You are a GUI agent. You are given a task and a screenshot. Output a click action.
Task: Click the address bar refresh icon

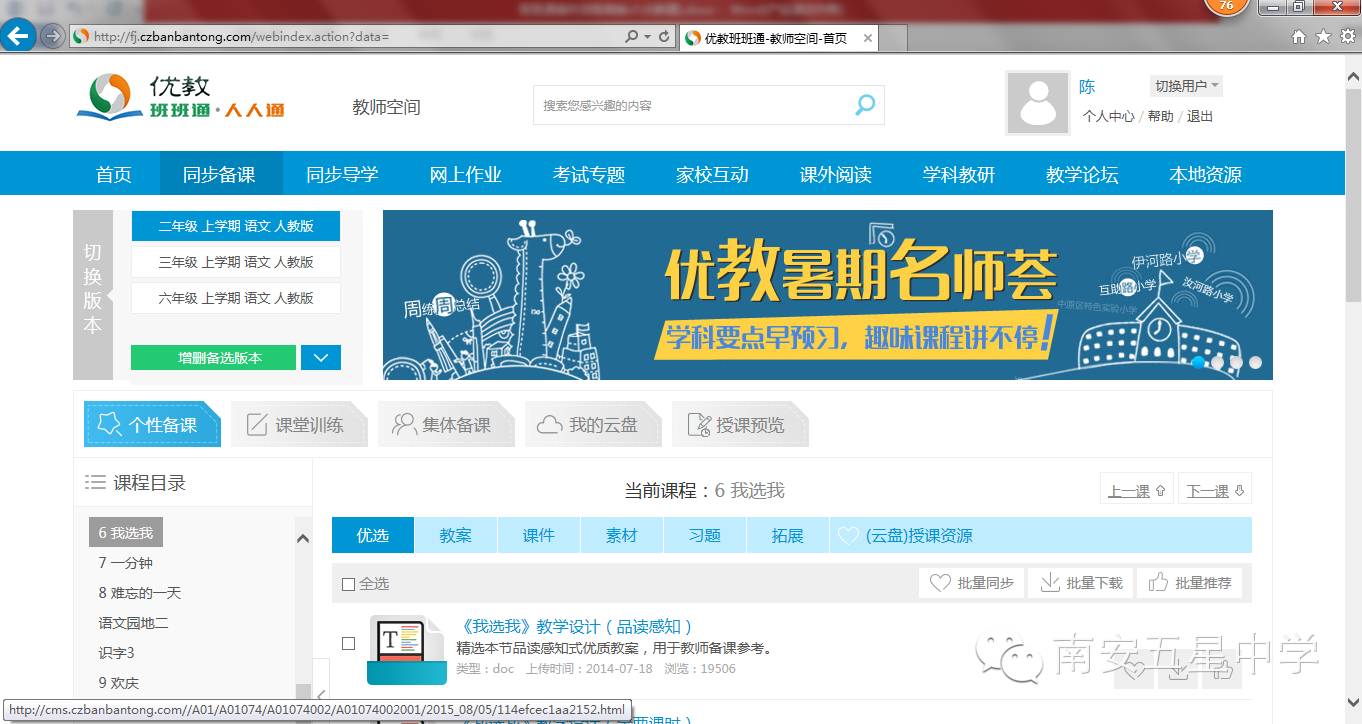663,36
